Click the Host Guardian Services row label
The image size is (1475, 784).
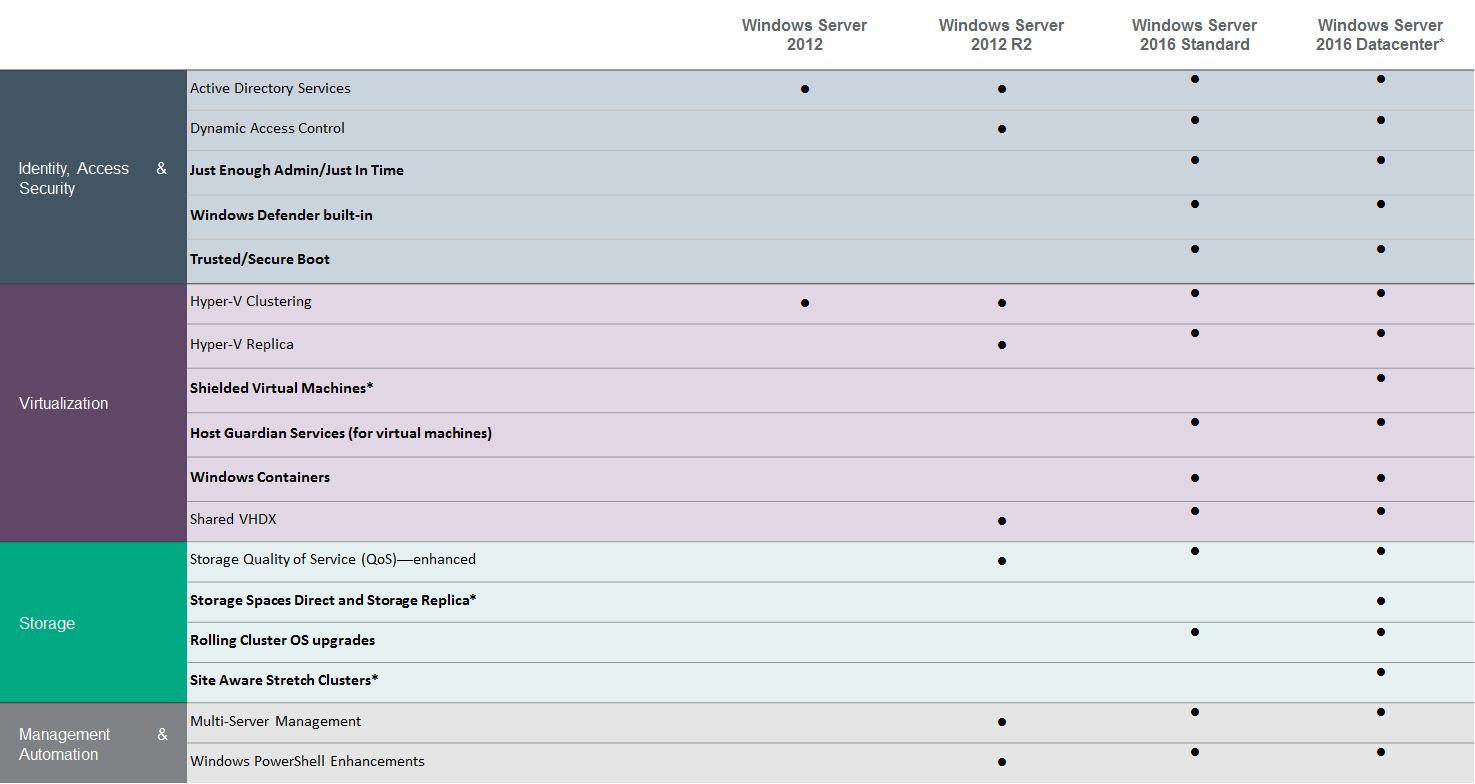tap(341, 433)
